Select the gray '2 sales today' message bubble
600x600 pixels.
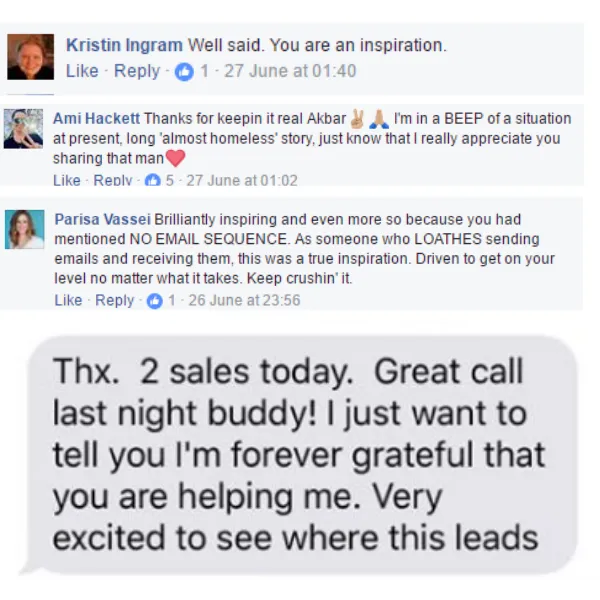[x=300, y=455]
